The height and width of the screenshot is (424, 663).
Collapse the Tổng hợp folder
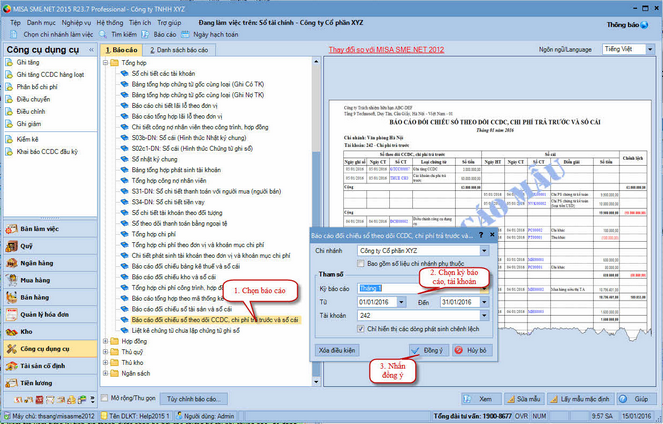pyautogui.click(x=106, y=63)
